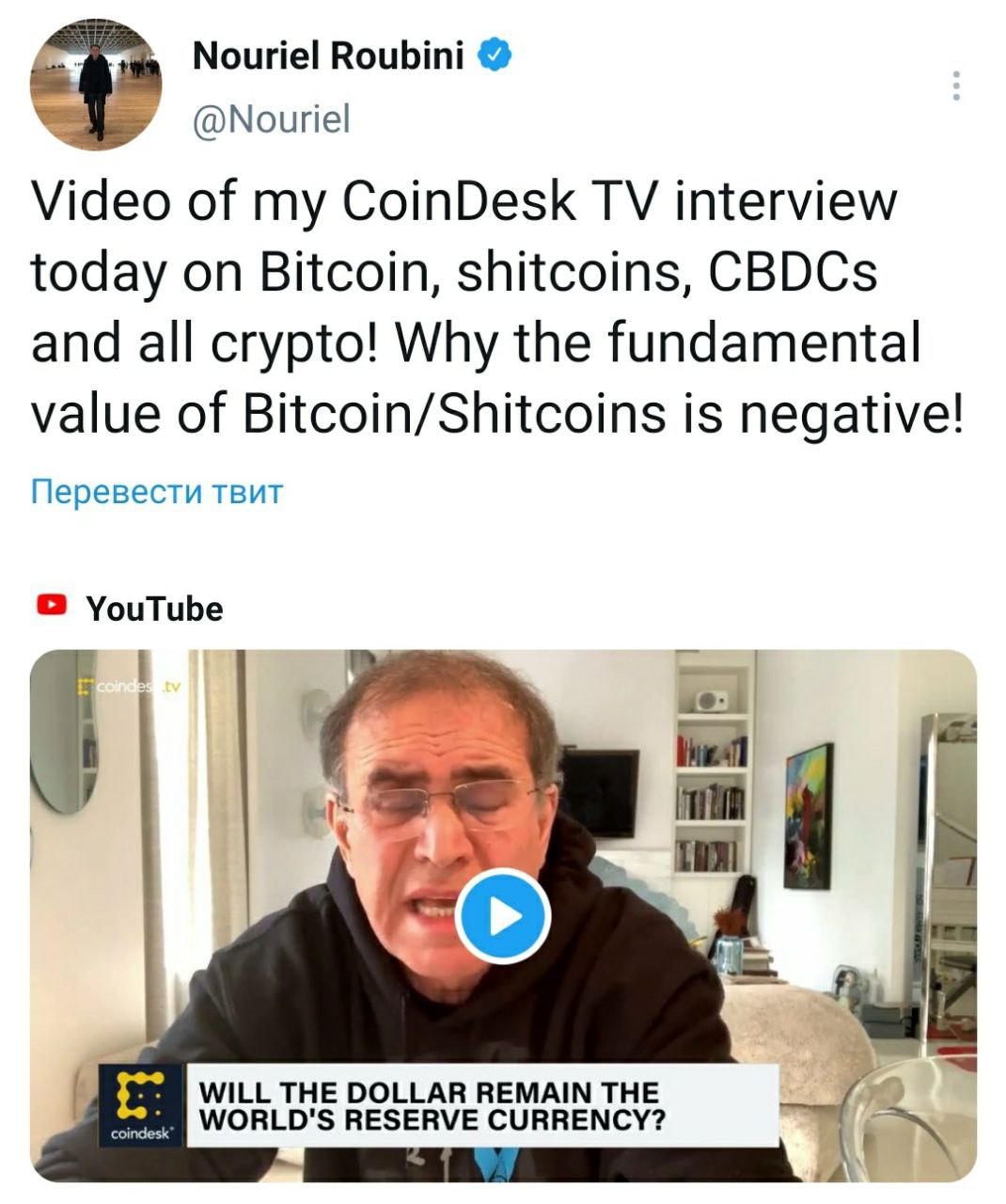The height and width of the screenshot is (1204, 1006).
Task: Select the tweet body text
Action: coord(498,308)
